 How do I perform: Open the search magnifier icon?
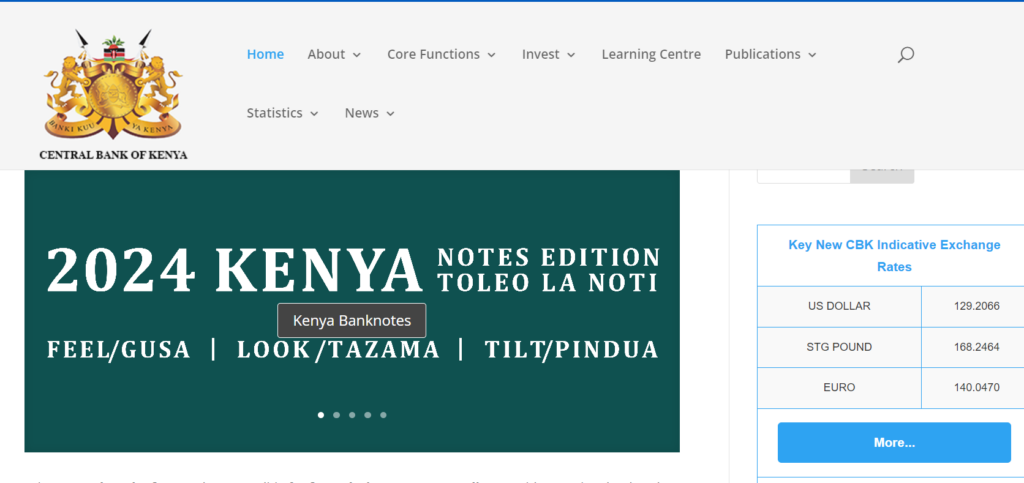click(x=905, y=55)
